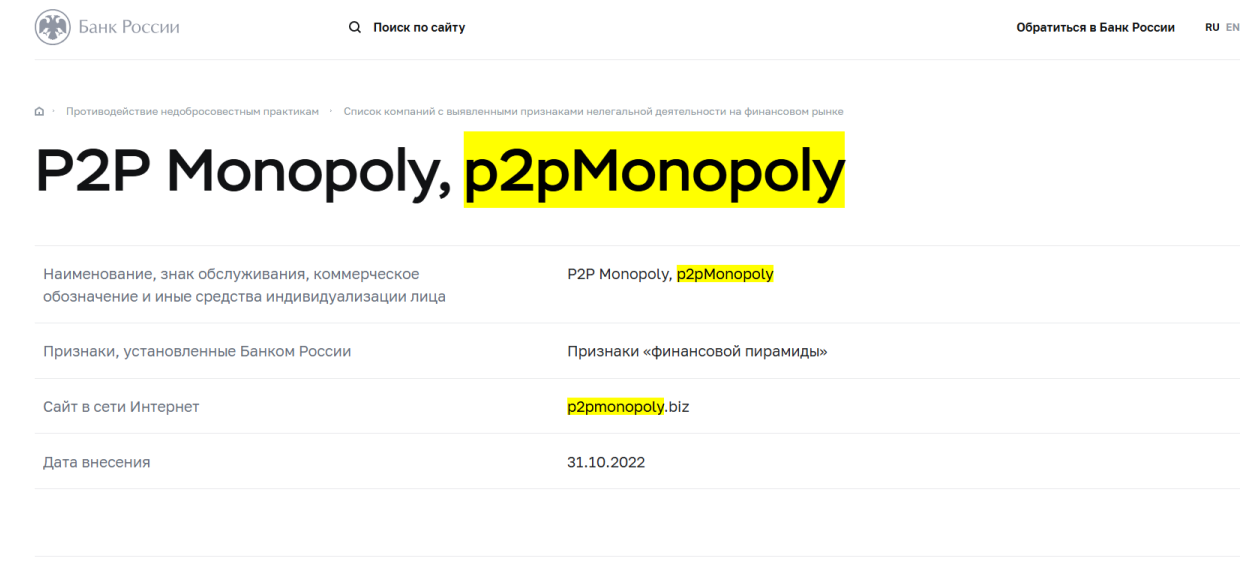Click the home icon in breadcrumbs
This screenshot has width=1248, height=576.
tap(38, 111)
